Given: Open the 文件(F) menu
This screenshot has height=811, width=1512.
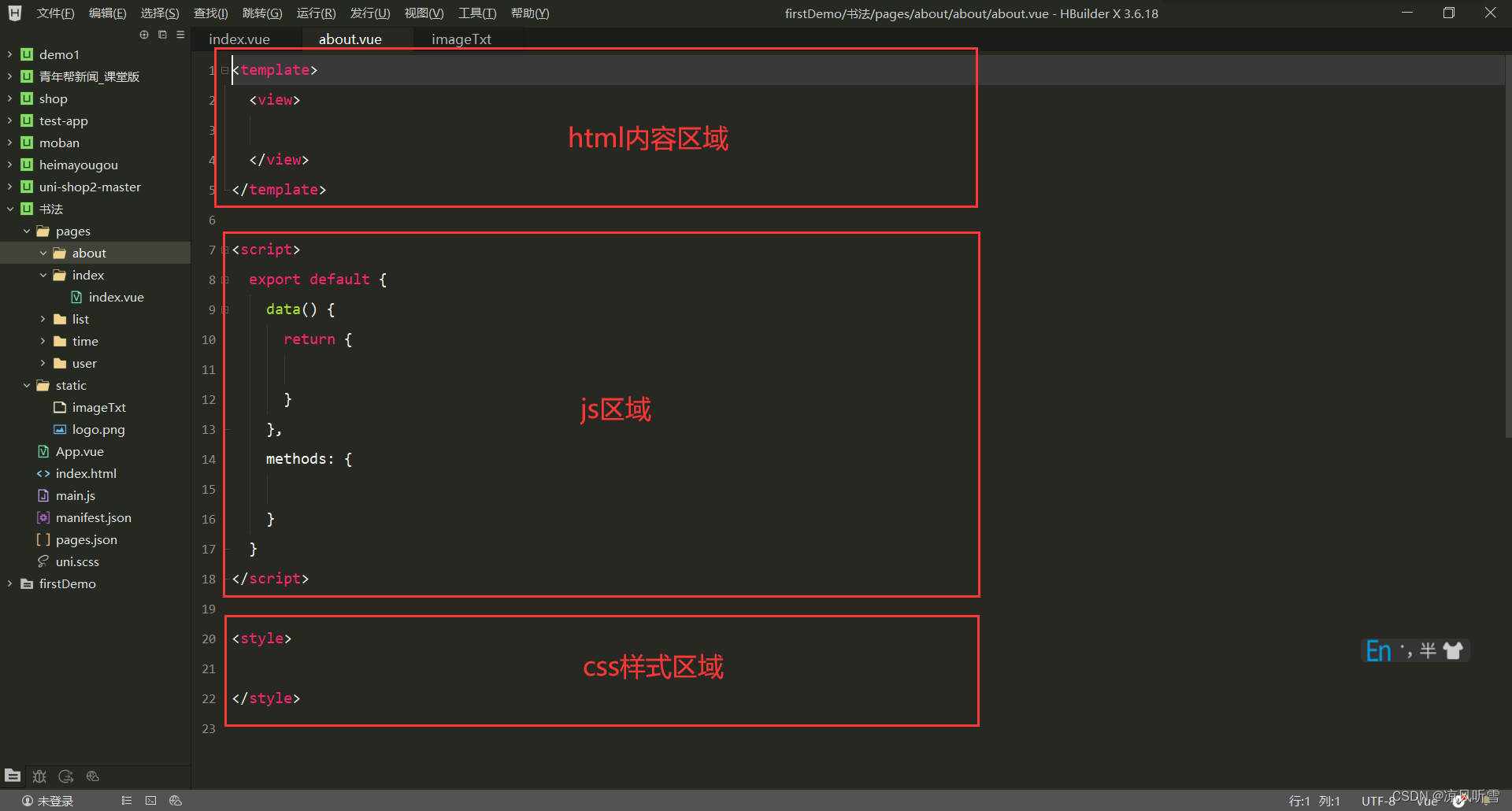Looking at the screenshot, I should (55, 13).
